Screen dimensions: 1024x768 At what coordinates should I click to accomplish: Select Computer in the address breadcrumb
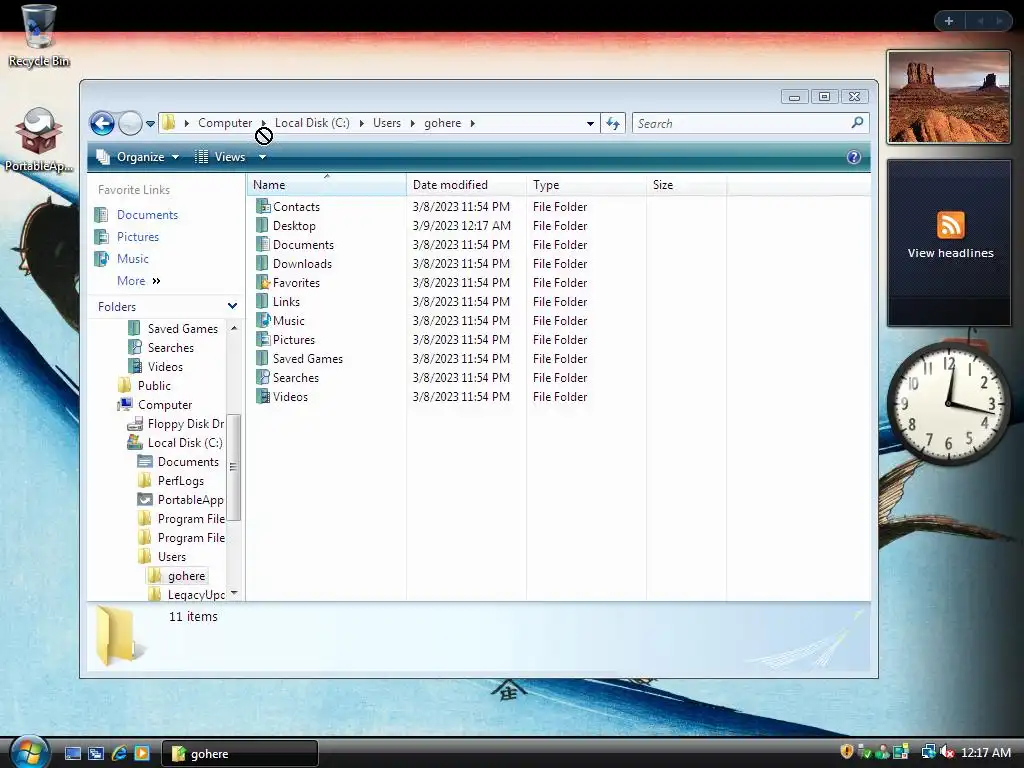click(x=225, y=123)
